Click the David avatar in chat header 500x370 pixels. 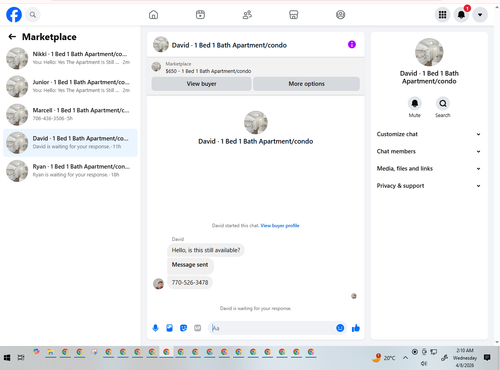coord(161,45)
